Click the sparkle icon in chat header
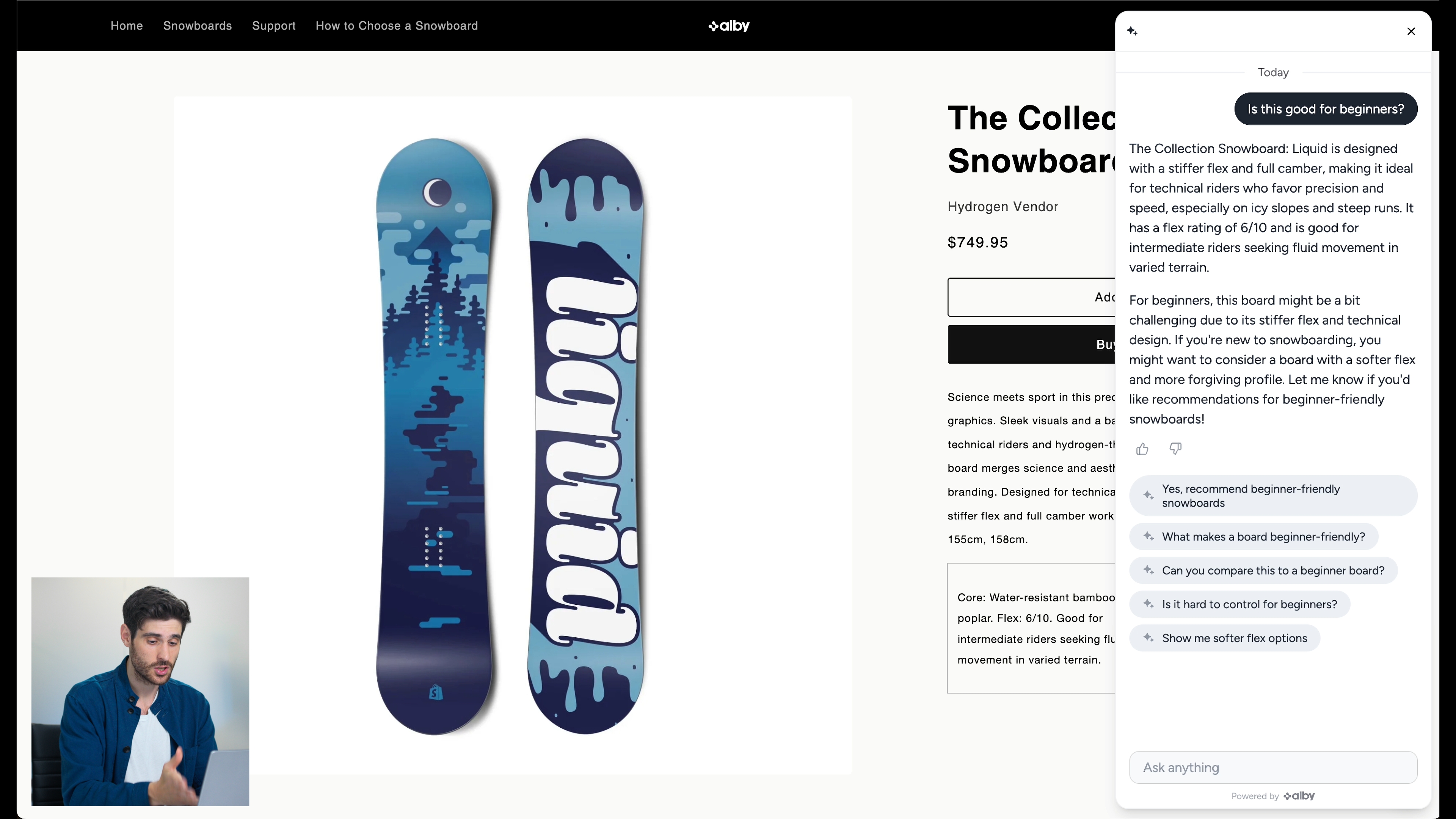 1132,31
